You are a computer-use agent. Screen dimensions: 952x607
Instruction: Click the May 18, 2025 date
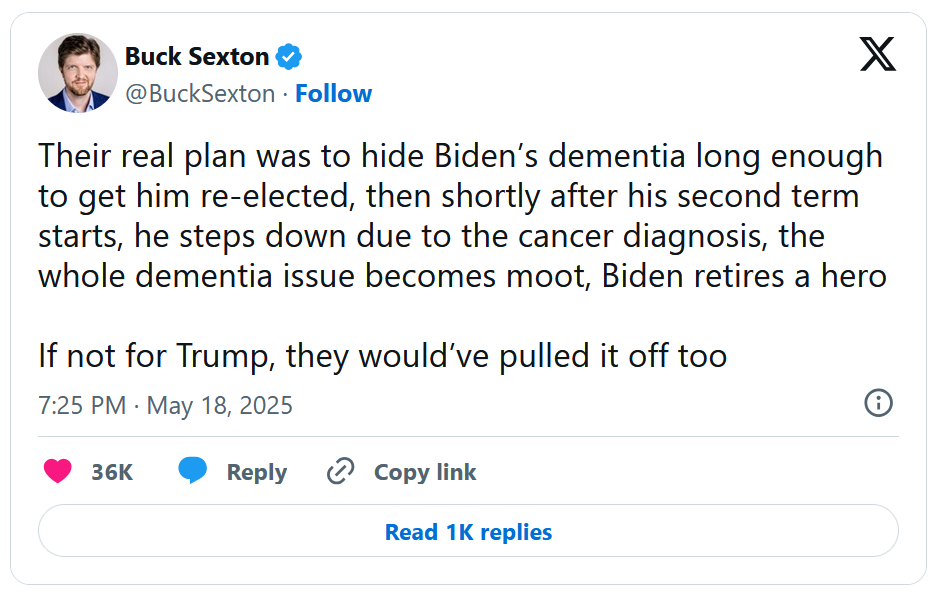tap(220, 405)
